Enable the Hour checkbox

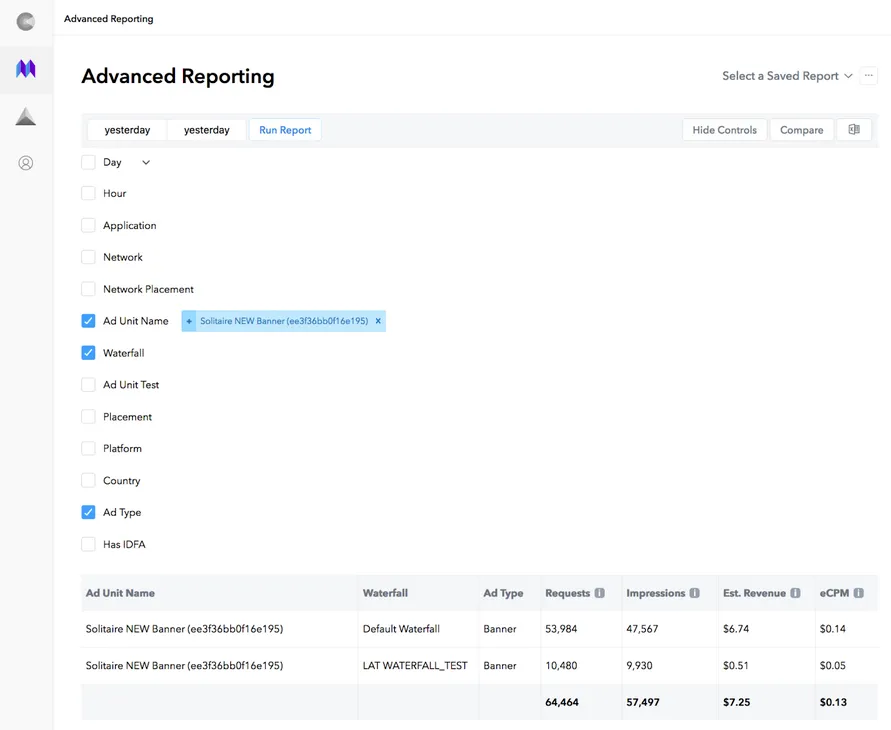88,193
